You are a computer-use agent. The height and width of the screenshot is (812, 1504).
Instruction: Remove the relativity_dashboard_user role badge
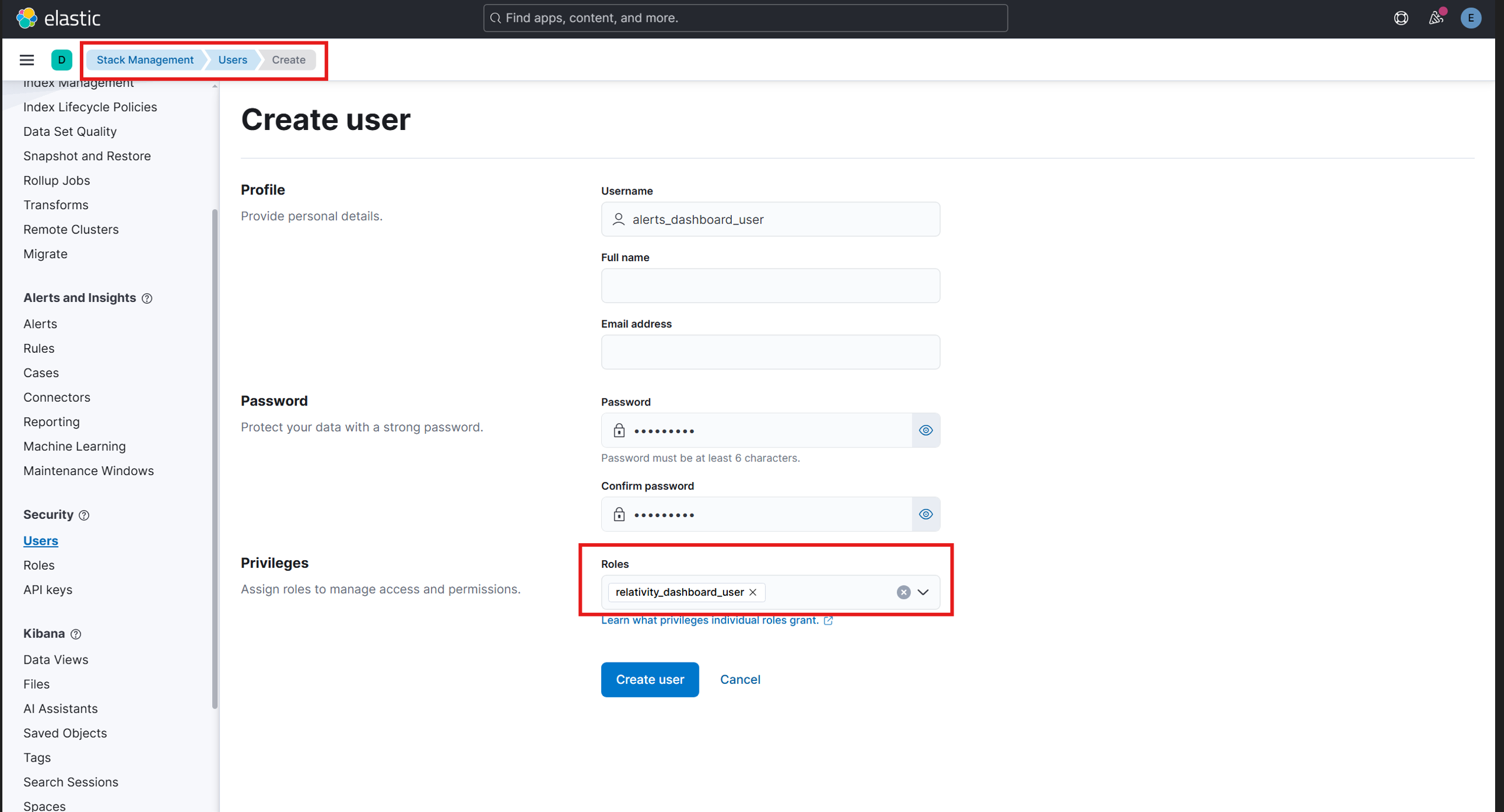coord(753,592)
